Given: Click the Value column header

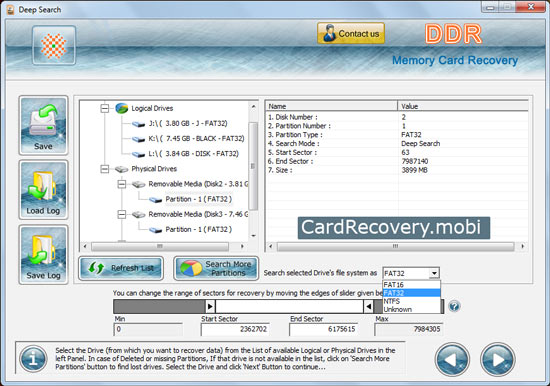Looking at the screenshot, I should [x=463, y=106].
